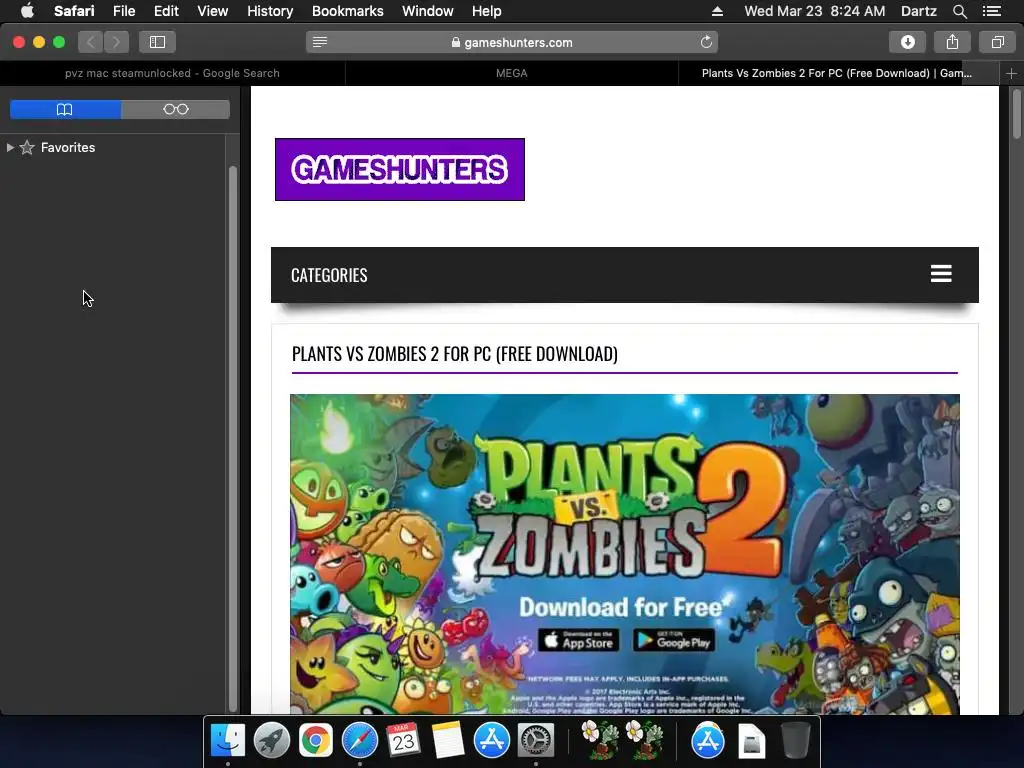Viewport: 1024px width, 768px height.
Task: Open the View menu
Action: point(212,11)
